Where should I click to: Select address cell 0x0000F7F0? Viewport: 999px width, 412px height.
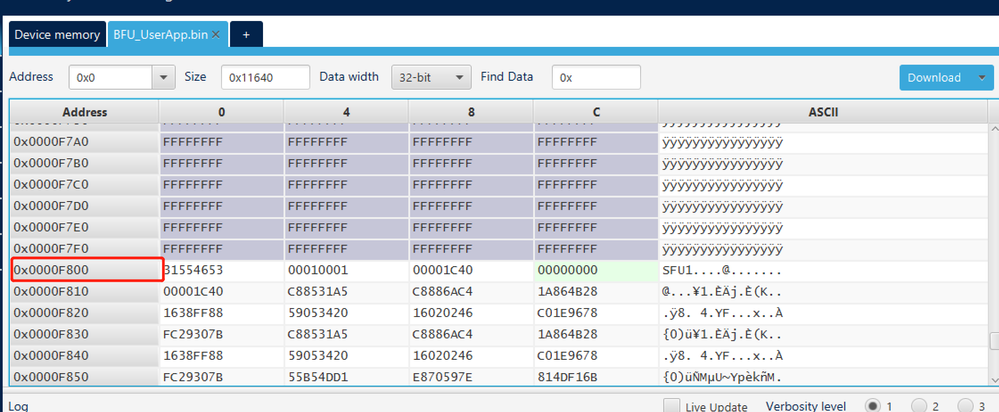pyautogui.click(x=85, y=249)
